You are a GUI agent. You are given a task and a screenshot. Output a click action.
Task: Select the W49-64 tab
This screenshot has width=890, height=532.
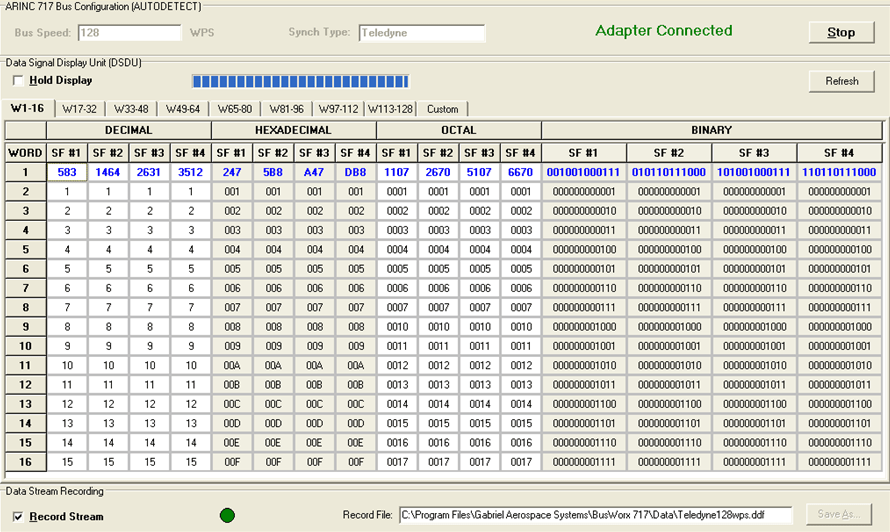(x=183, y=109)
